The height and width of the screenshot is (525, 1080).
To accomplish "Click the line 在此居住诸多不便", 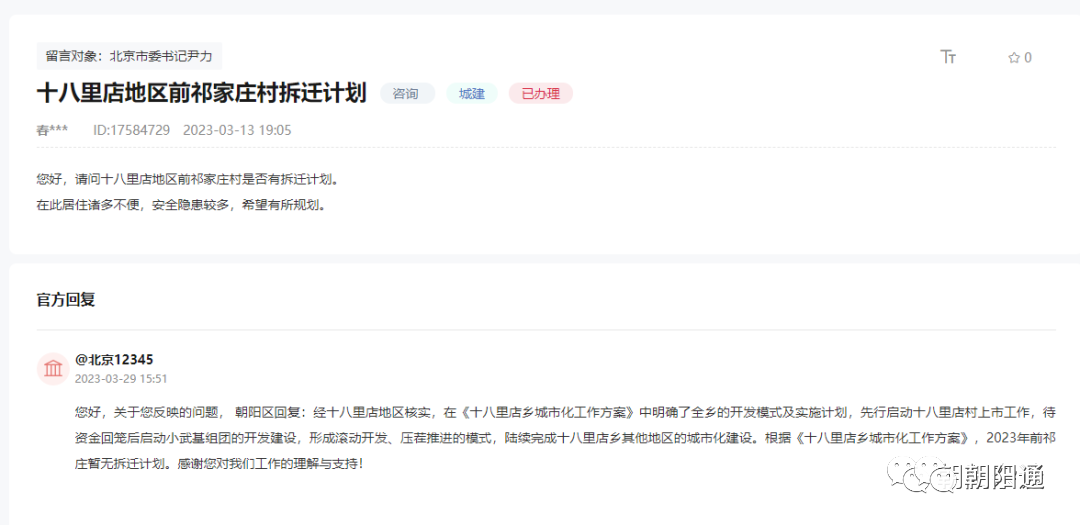I will tap(180, 205).
